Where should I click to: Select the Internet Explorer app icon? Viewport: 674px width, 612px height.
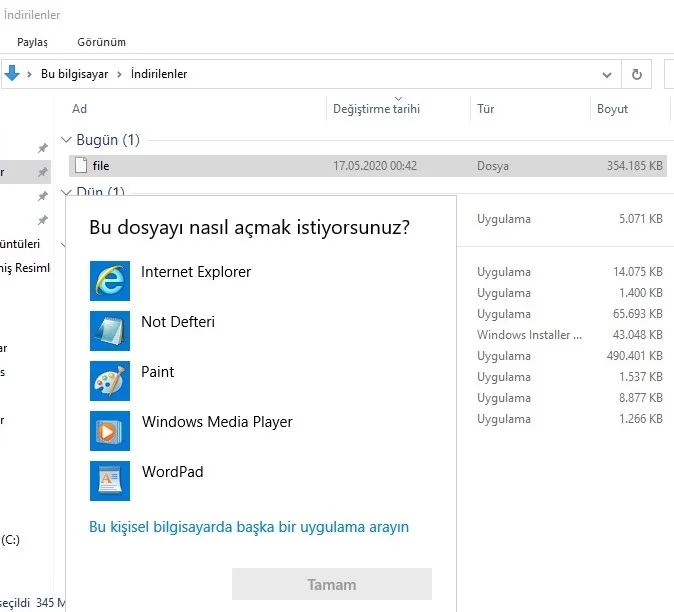pos(110,281)
